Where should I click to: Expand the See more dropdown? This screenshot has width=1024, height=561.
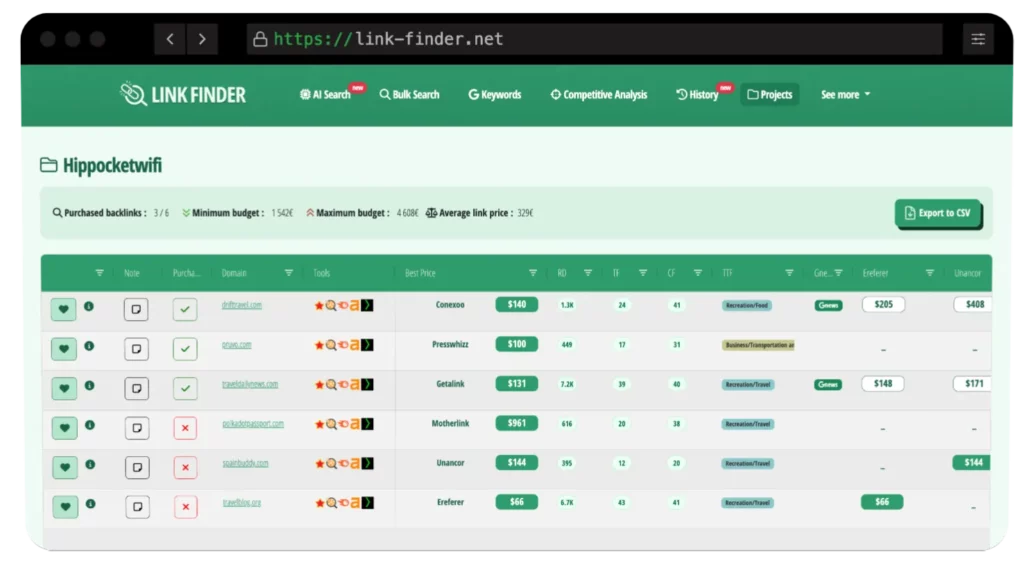coord(845,95)
